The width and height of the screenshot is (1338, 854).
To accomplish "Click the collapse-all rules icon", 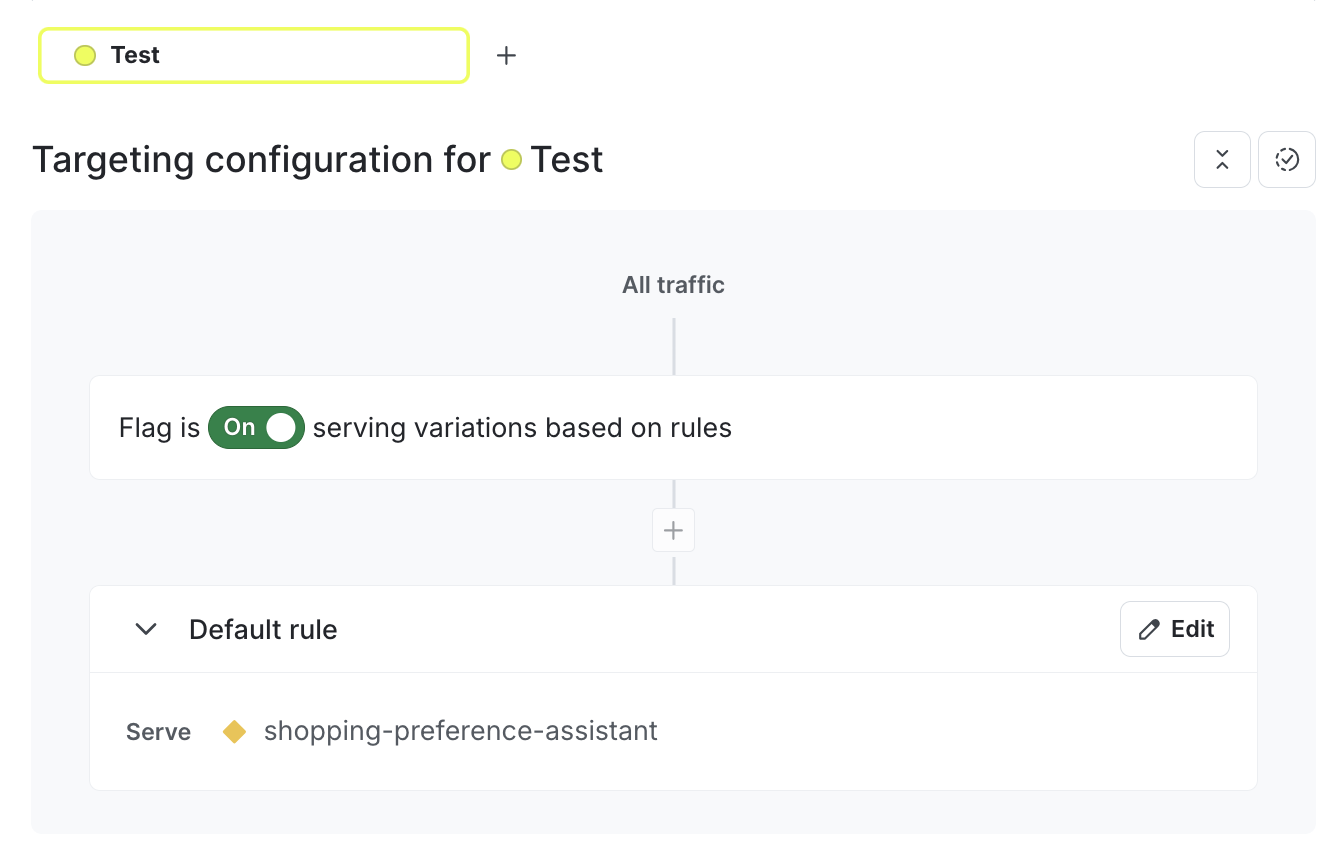I will 1222,159.
